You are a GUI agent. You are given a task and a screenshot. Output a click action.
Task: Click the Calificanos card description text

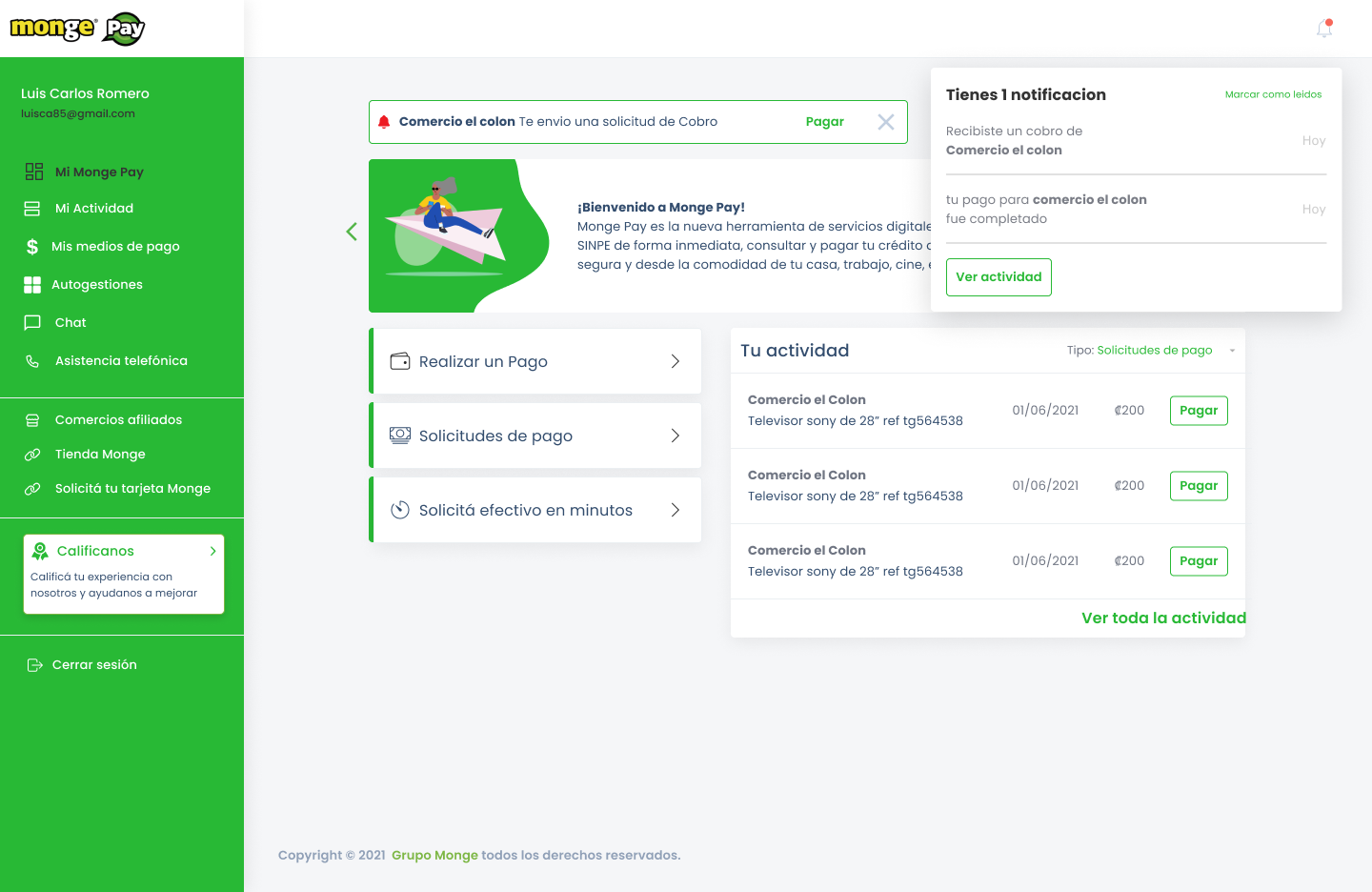[x=114, y=584]
